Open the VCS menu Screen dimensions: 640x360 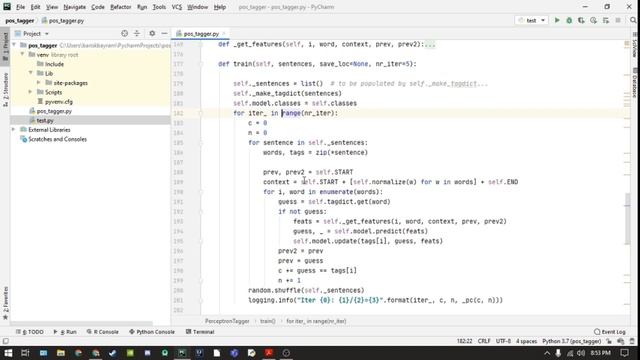177,7
